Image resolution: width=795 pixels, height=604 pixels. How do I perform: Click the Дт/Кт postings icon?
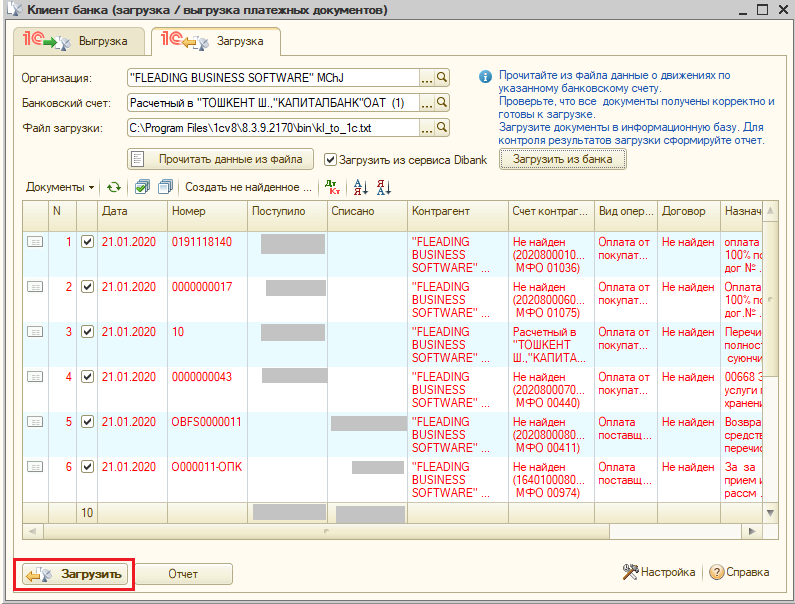pyautogui.click(x=333, y=187)
